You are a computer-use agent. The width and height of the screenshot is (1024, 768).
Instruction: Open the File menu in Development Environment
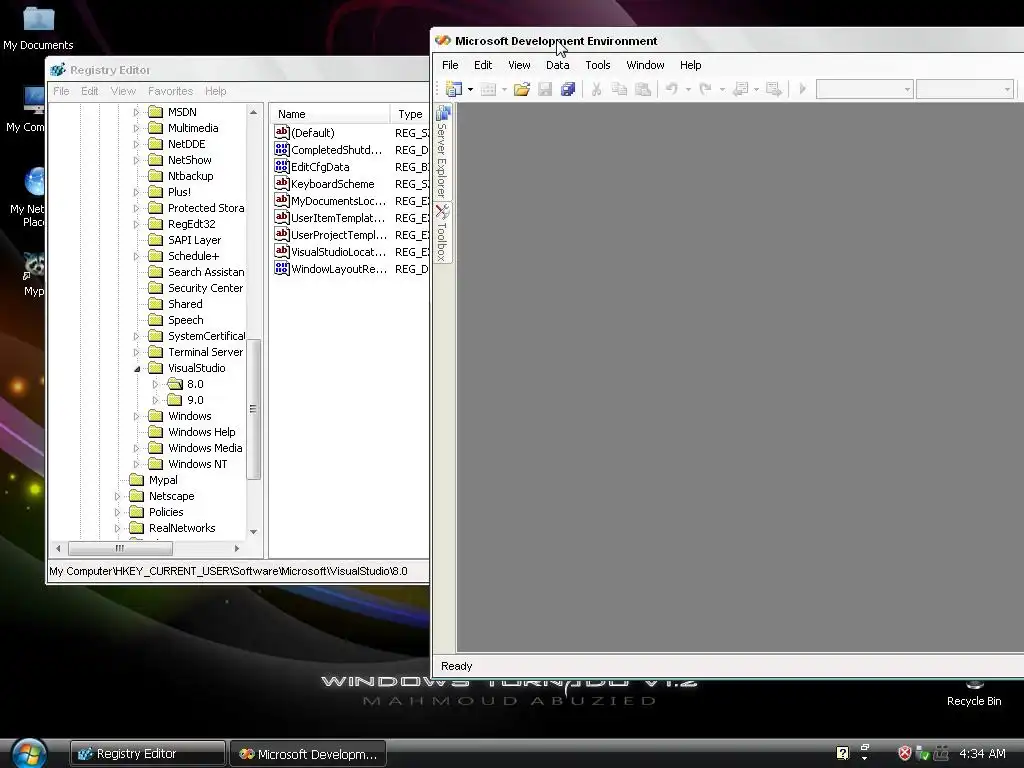click(x=450, y=65)
